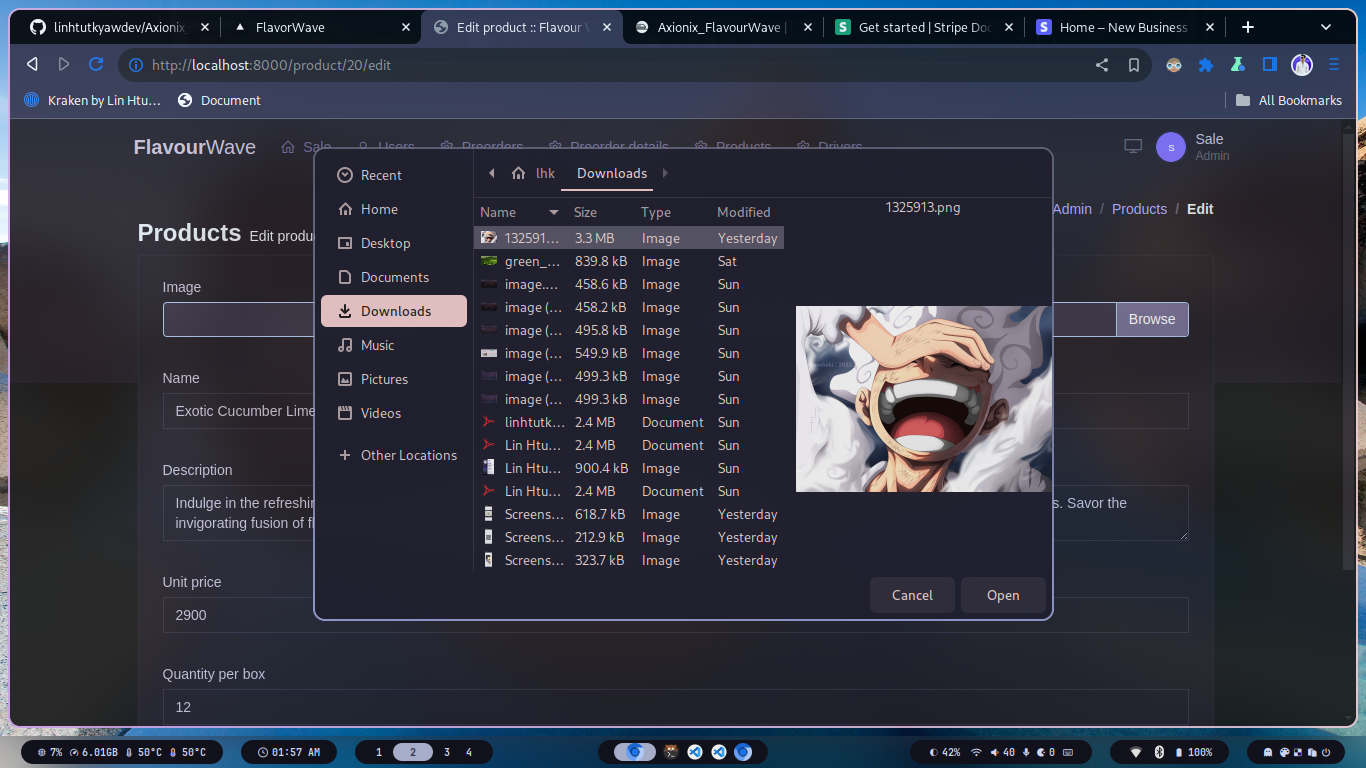
Task: Open Other Locations in file dialog
Action: pyautogui.click(x=394, y=455)
